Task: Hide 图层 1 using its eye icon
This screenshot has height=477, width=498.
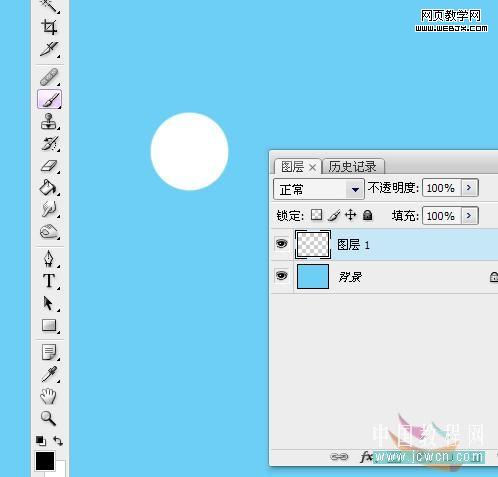Action: pos(281,244)
